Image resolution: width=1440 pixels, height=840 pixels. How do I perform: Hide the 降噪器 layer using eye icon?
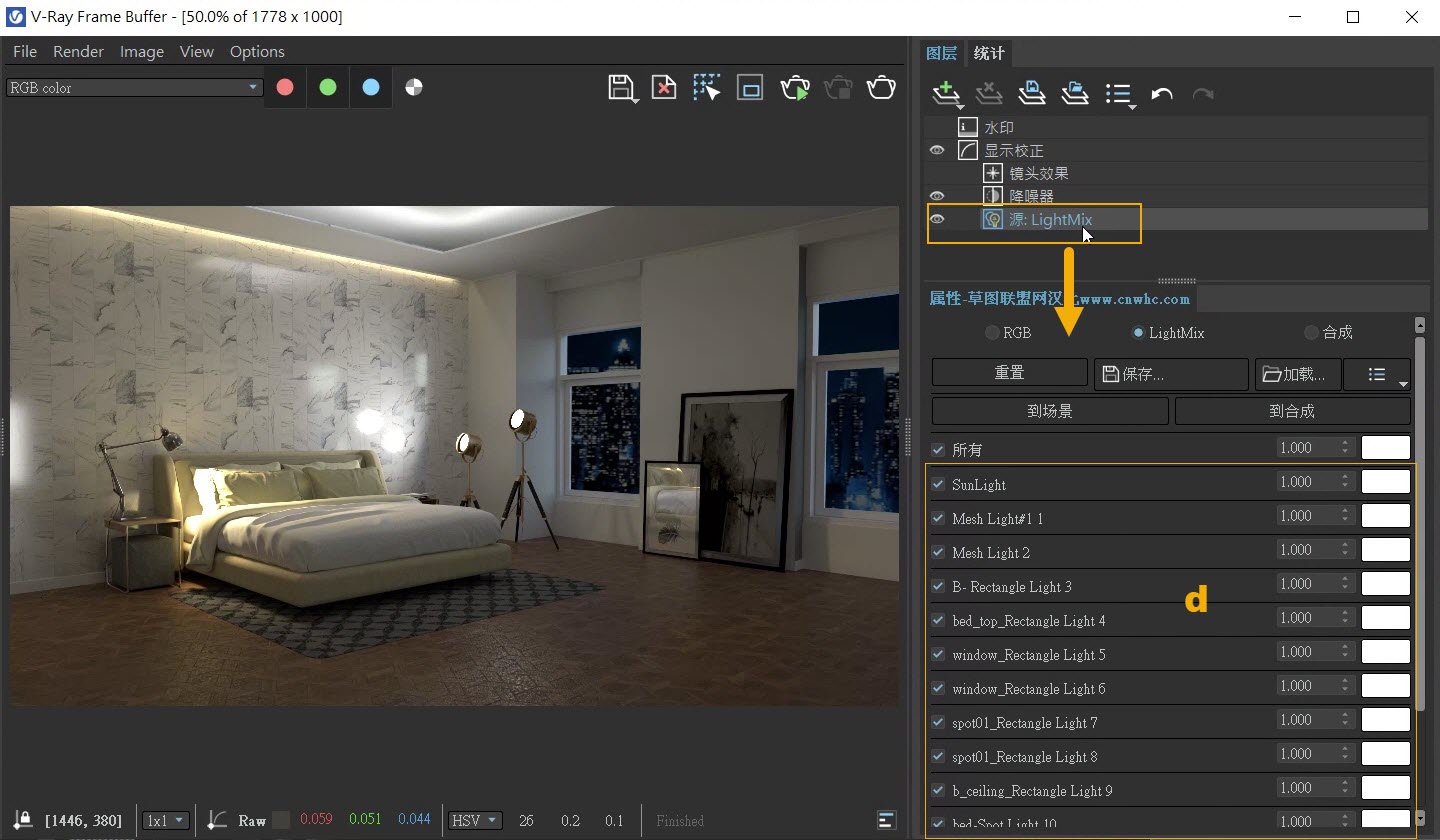click(x=937, y=196)
